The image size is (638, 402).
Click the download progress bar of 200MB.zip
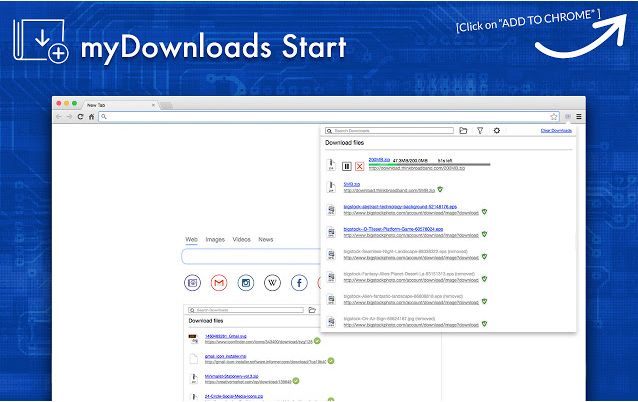(x=429, y=164)
